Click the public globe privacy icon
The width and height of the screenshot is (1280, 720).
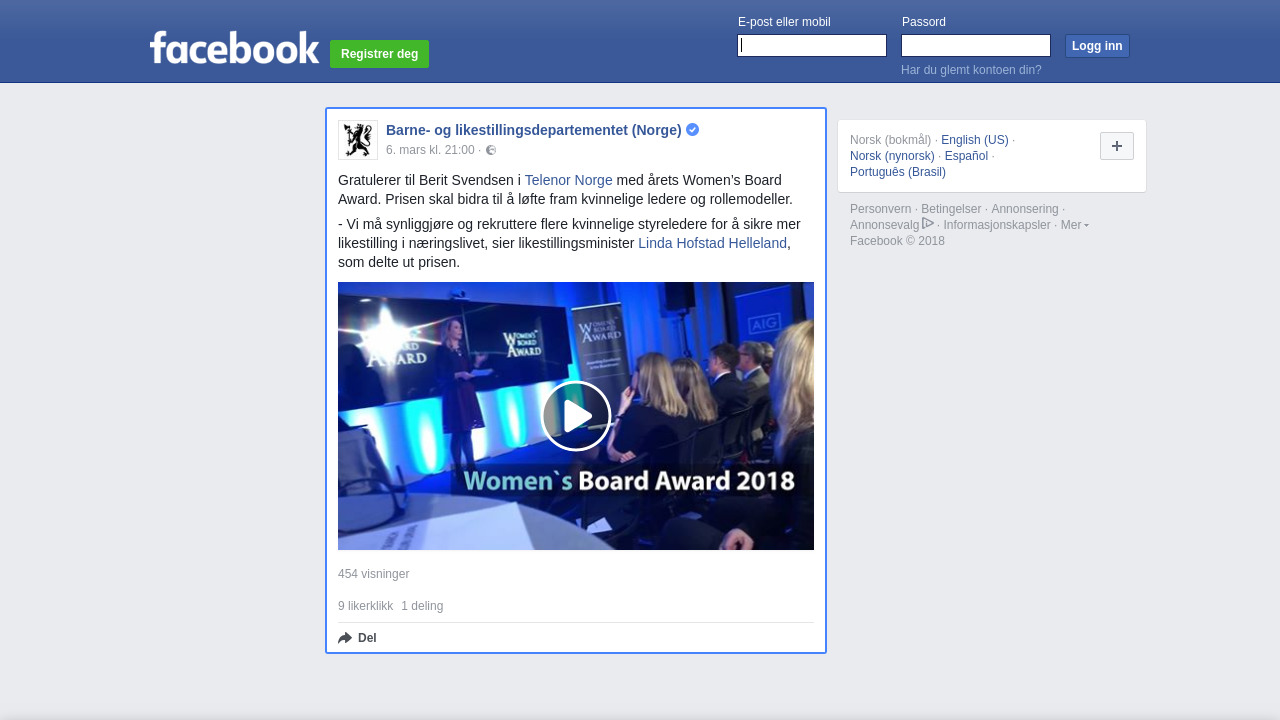[491, 150]
